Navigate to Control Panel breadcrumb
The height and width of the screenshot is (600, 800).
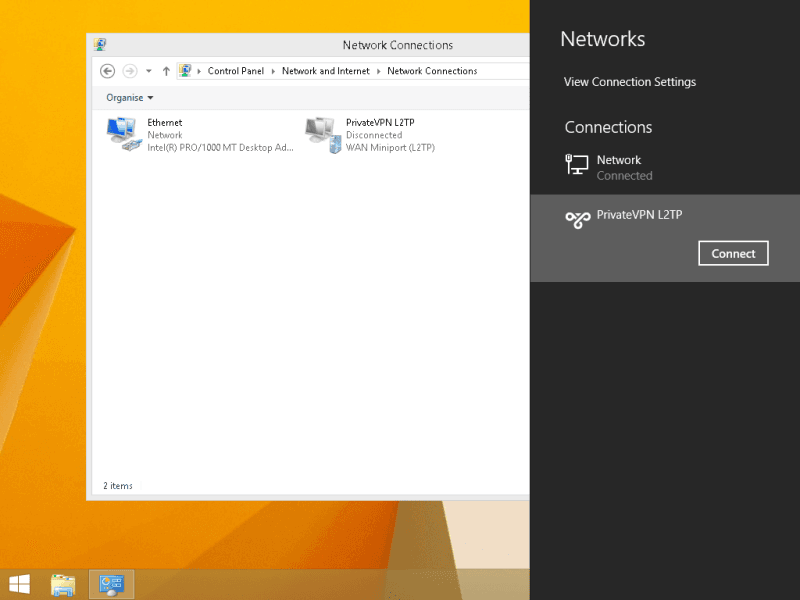click(236, 71)
